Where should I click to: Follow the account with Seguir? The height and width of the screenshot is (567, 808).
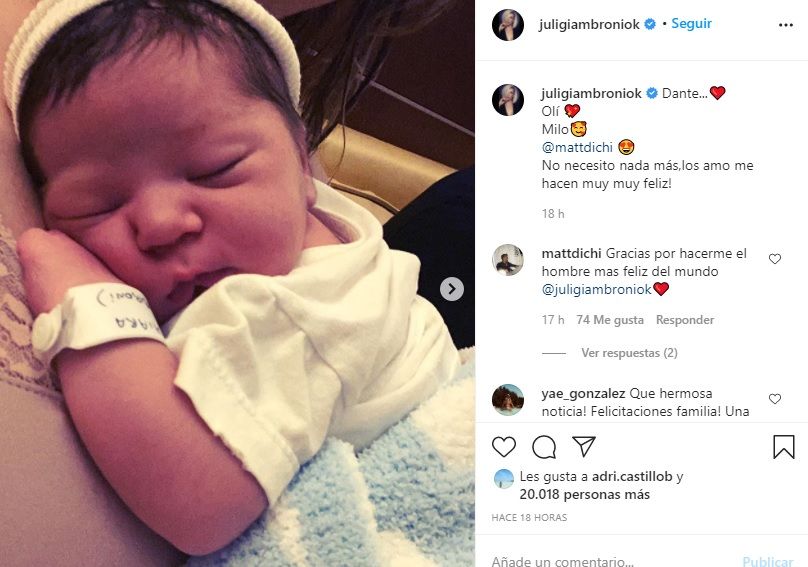coord(691,24)
